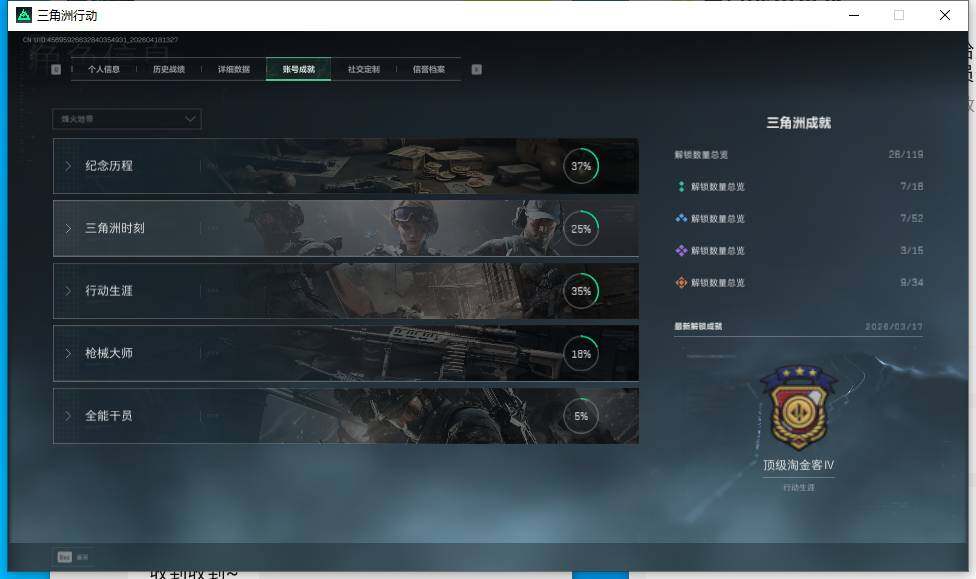
Task: Expand the 三角洲时刻 chevron
Action: click(x=68, y=228)
